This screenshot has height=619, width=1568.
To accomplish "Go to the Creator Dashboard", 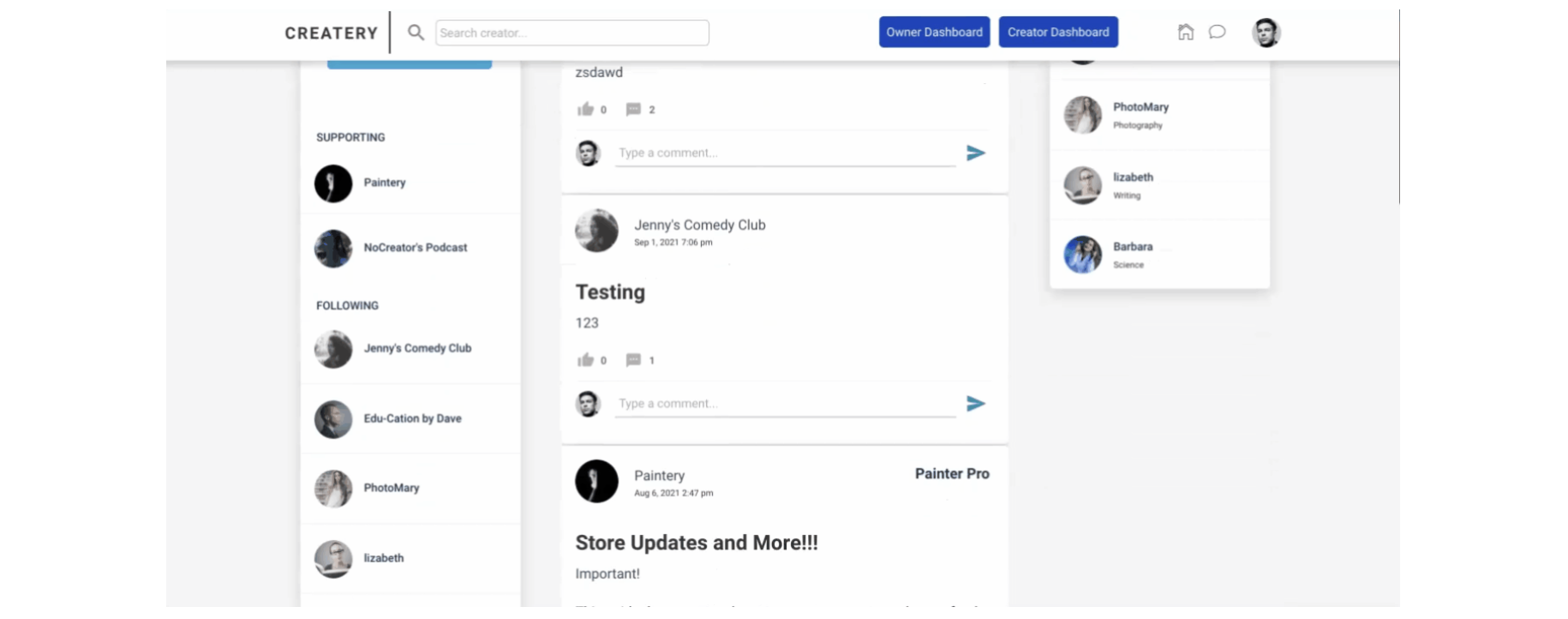I will coord(1057,33).
